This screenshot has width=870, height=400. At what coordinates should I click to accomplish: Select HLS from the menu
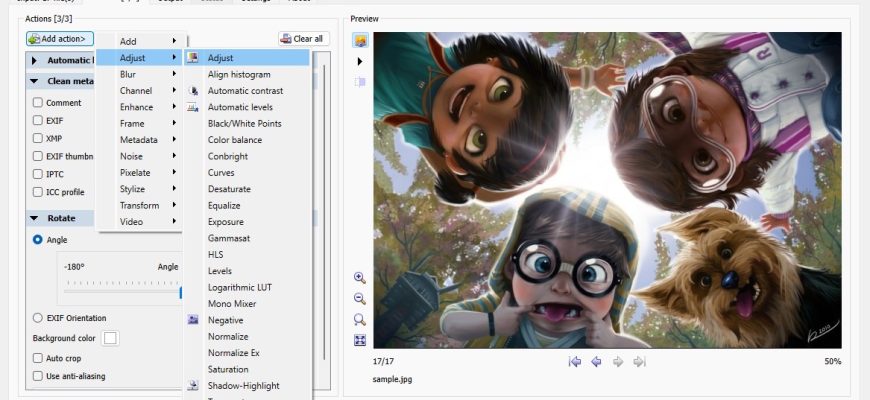tap(247, 255)
